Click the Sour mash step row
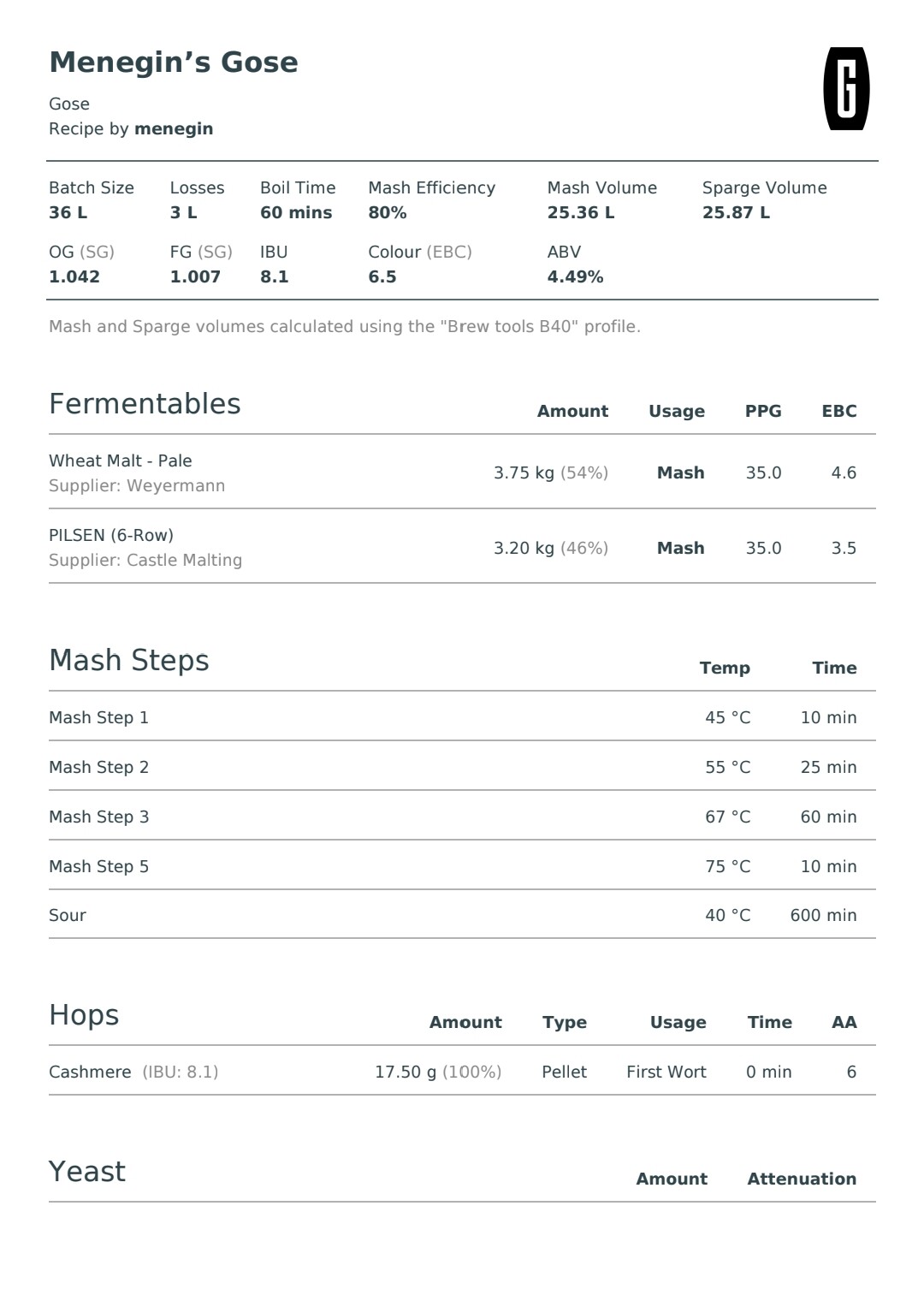Screen dimensions: 924x1307 pyautogui.click(x=462, y=915)
